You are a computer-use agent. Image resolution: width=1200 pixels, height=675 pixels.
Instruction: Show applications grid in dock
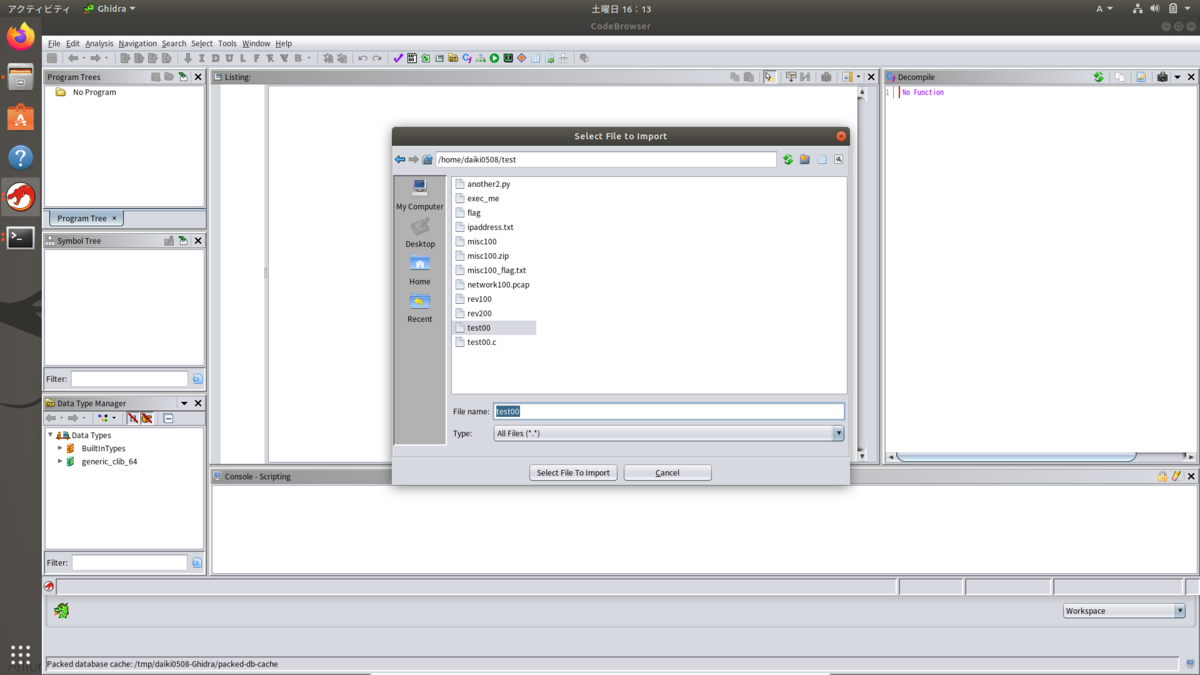pyautogui.click(x=20, y=655)
